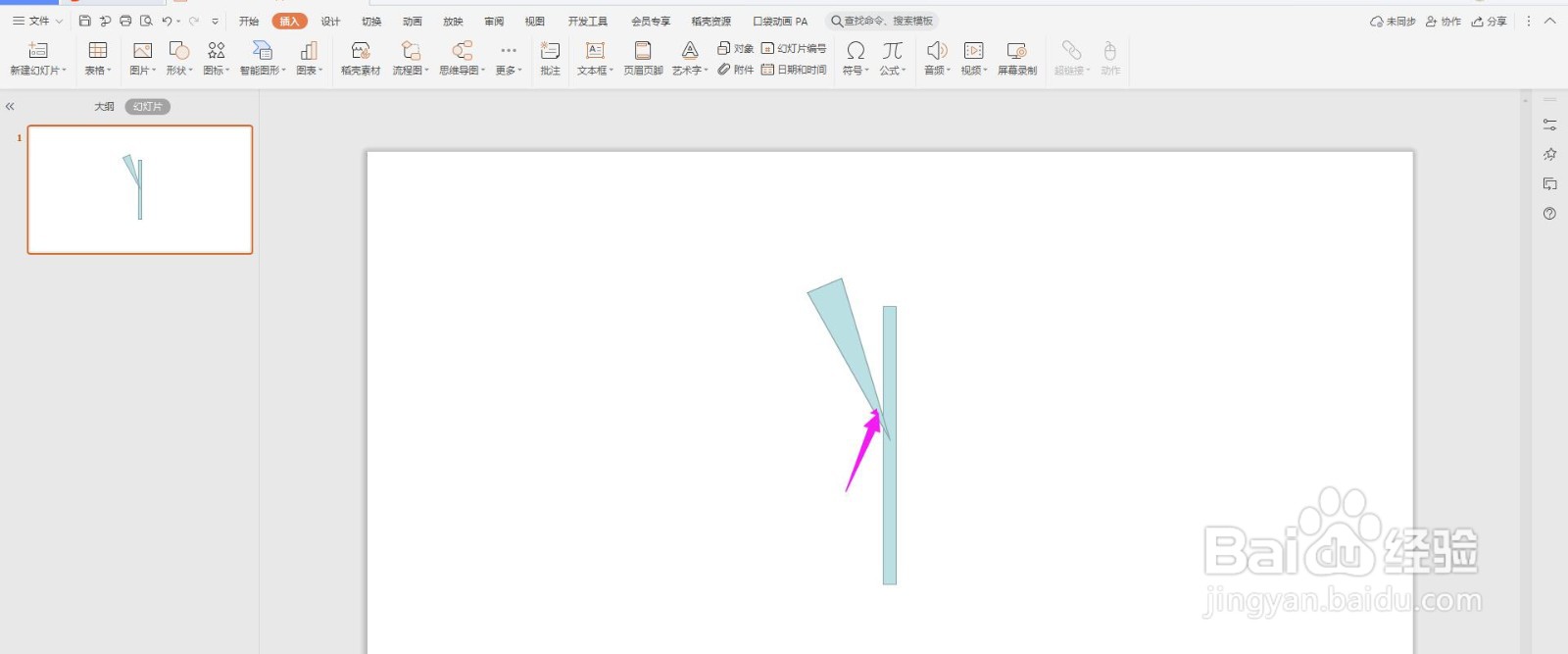Screen dimensions: 1568x654
Task: Click the search commands (查找命令) field
Action: pos(881,21)
